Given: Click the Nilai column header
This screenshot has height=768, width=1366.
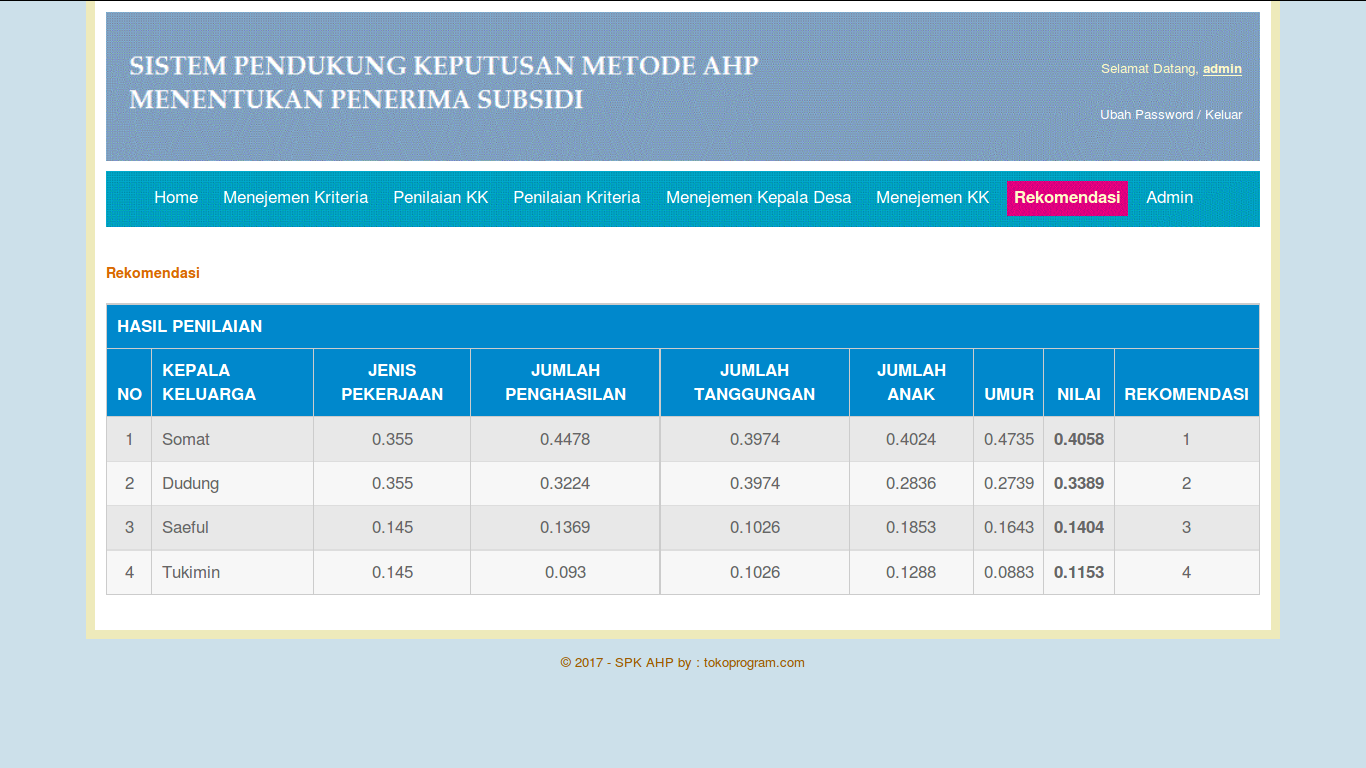Looking at the screenshot, I should (1078, 394).
